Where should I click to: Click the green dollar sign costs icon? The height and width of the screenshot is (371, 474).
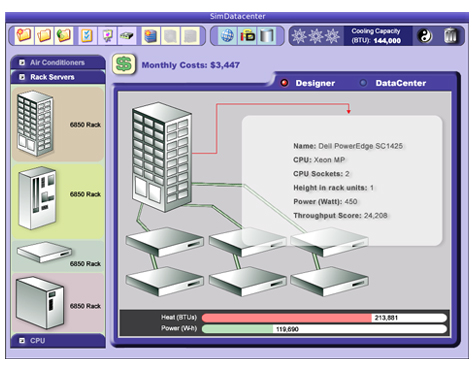coord(124,64)
